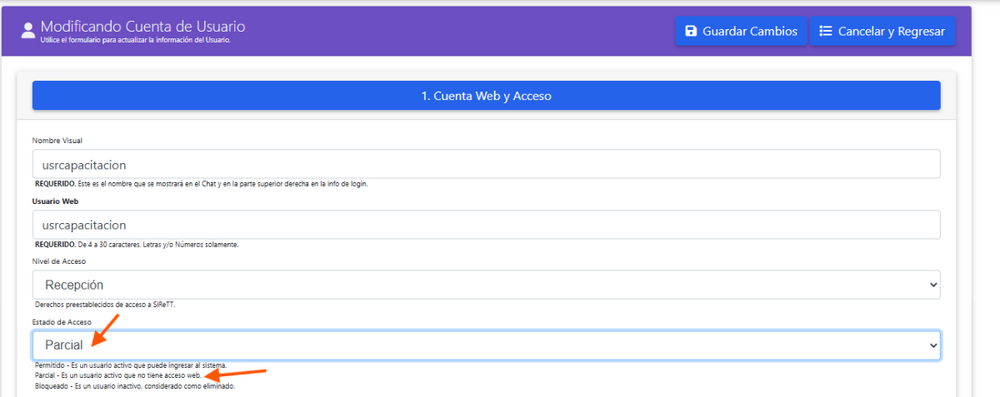Open the Nivel de Acceso dropdown showing Recepción
Screen dimensions: 1000x397
point(486,285)
